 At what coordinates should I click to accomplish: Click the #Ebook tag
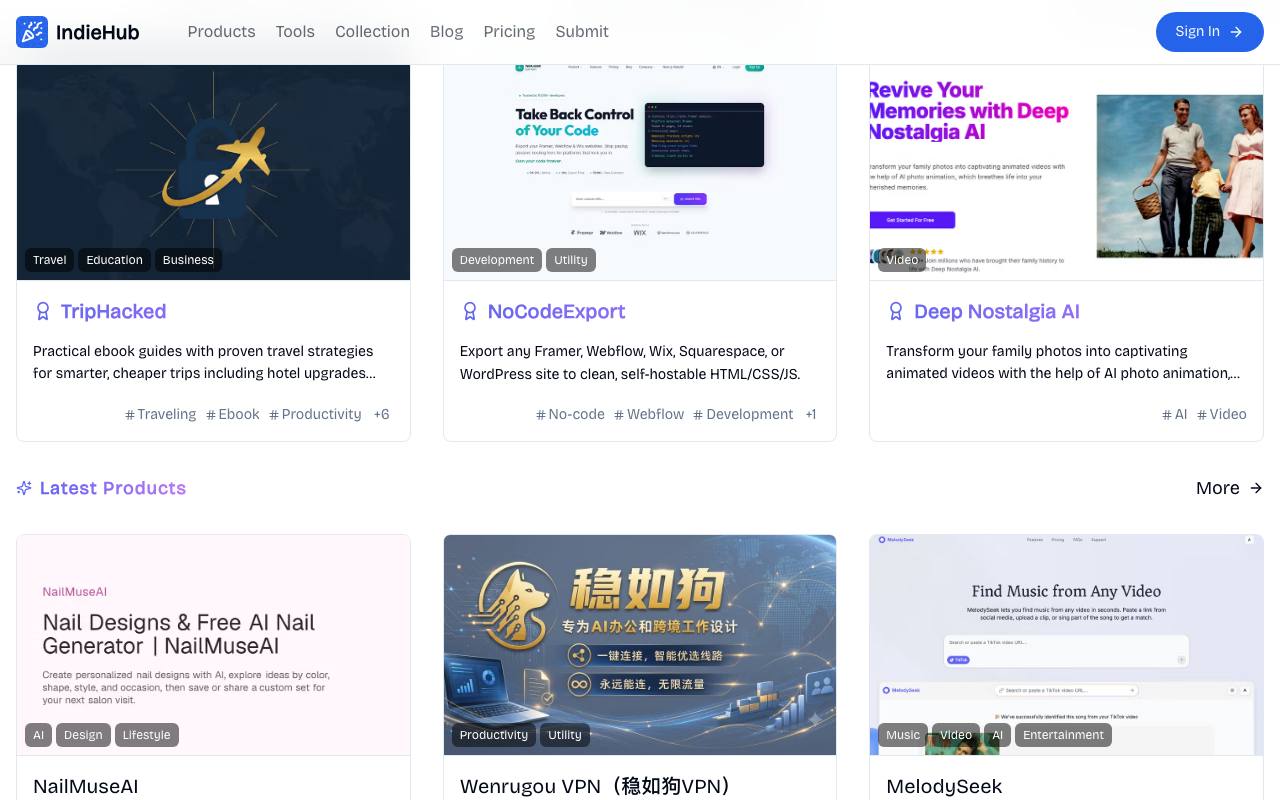pyautogui.click(x=232, y=414)
